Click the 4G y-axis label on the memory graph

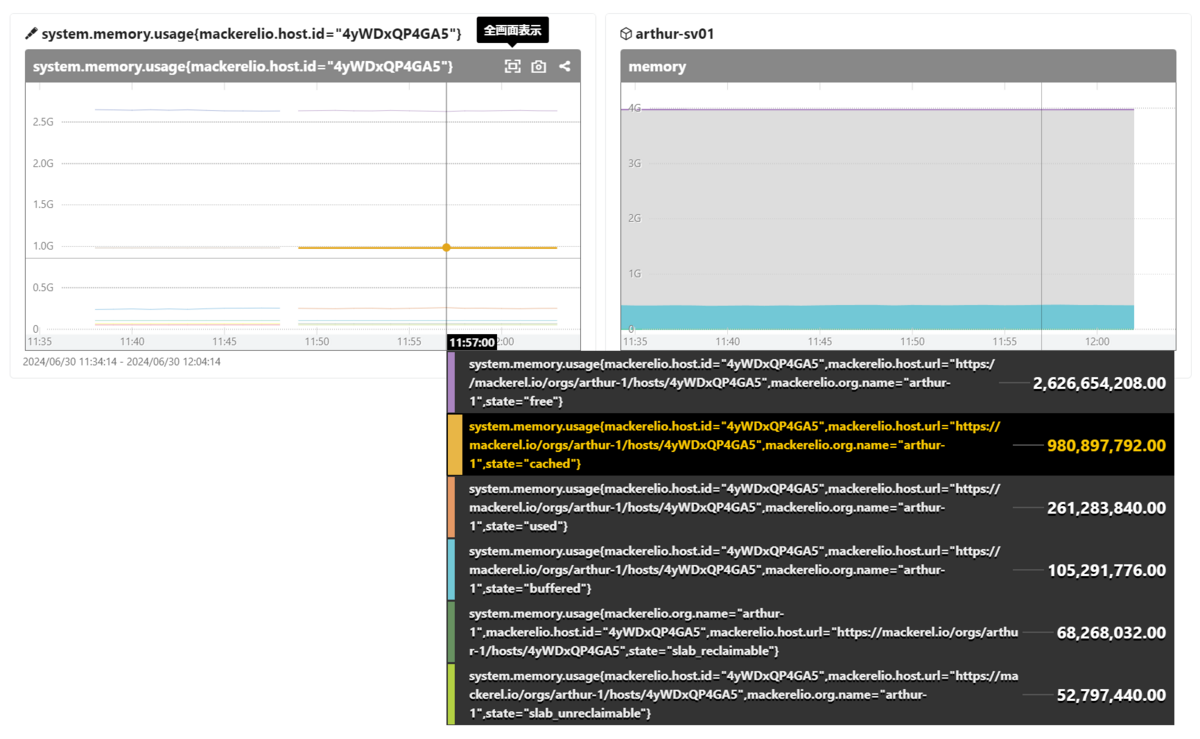click(634, 108)
